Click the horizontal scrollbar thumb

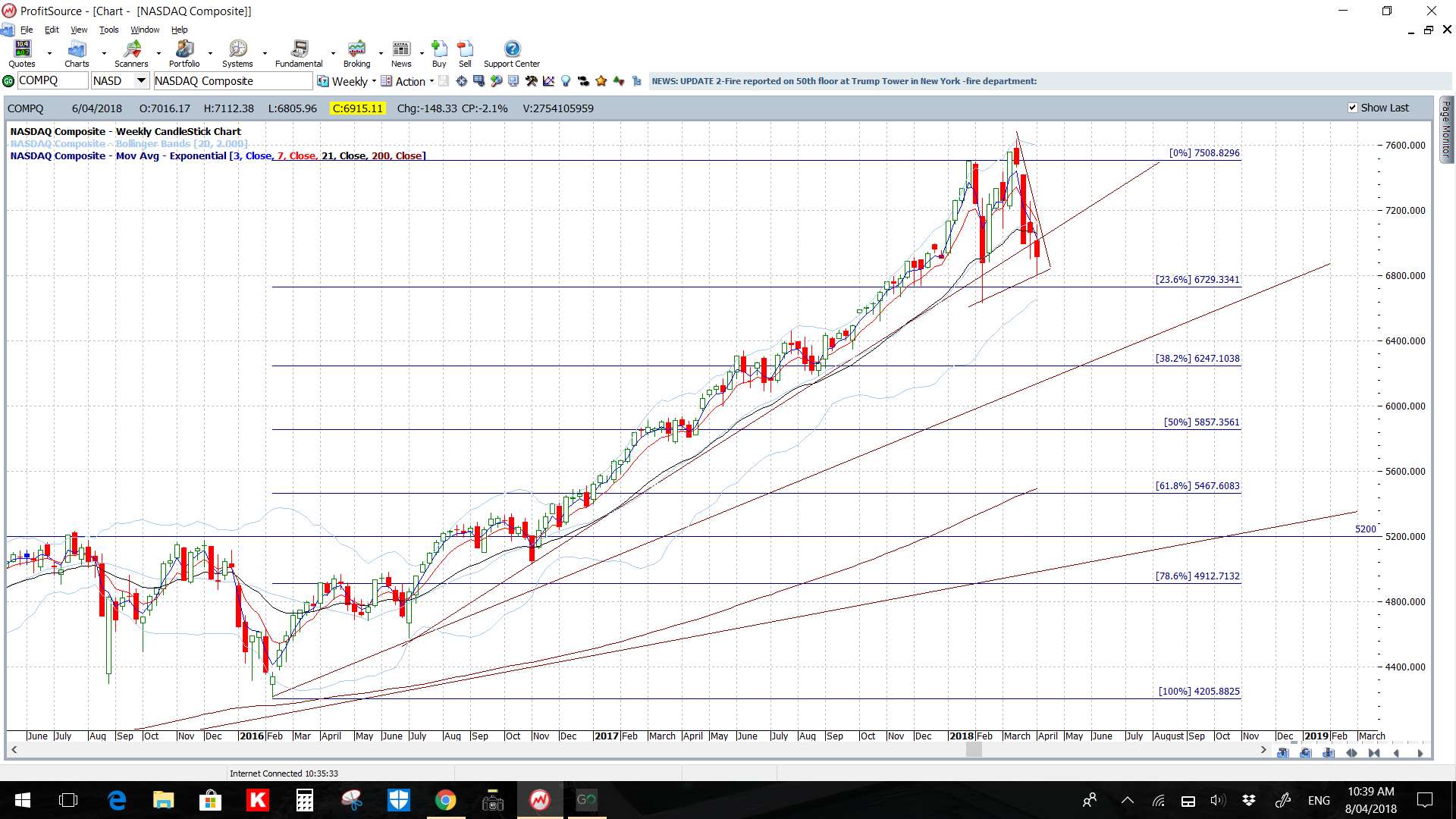click(974, 750)
